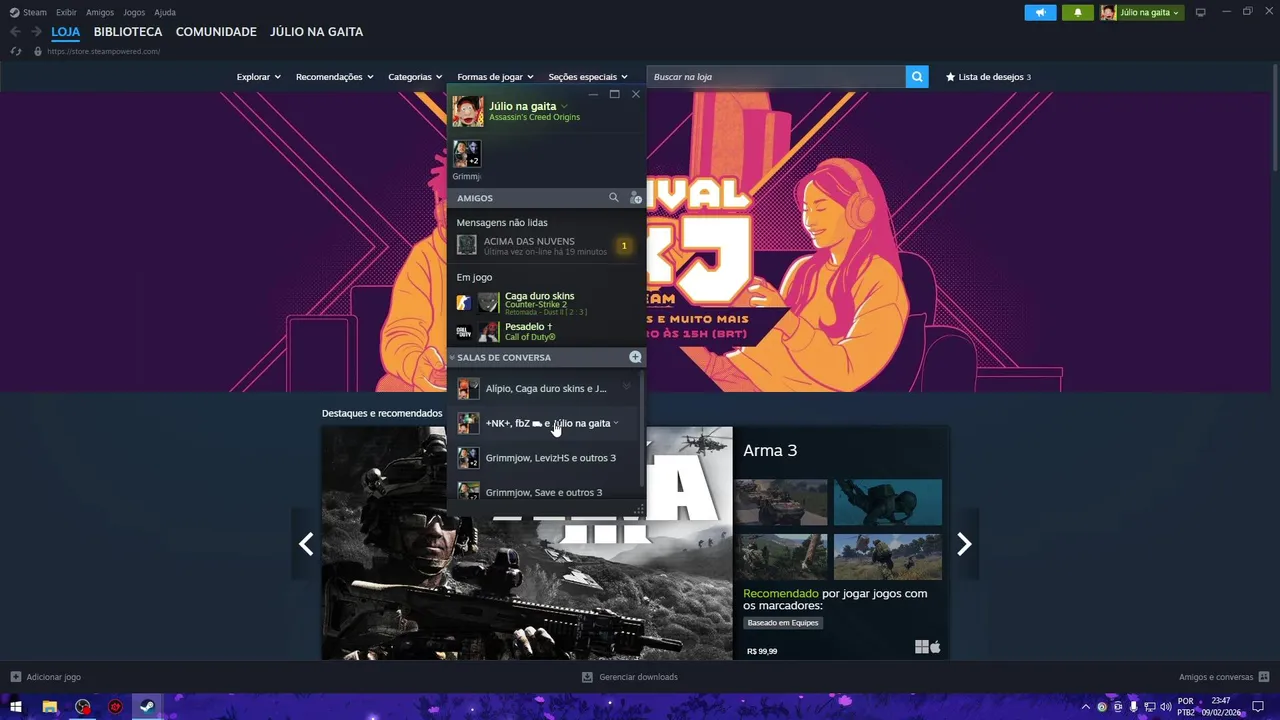The height and width of the screenshot is (720, 1280).
Task: Select friend Caga duro skins
Action: pos(545,302)
